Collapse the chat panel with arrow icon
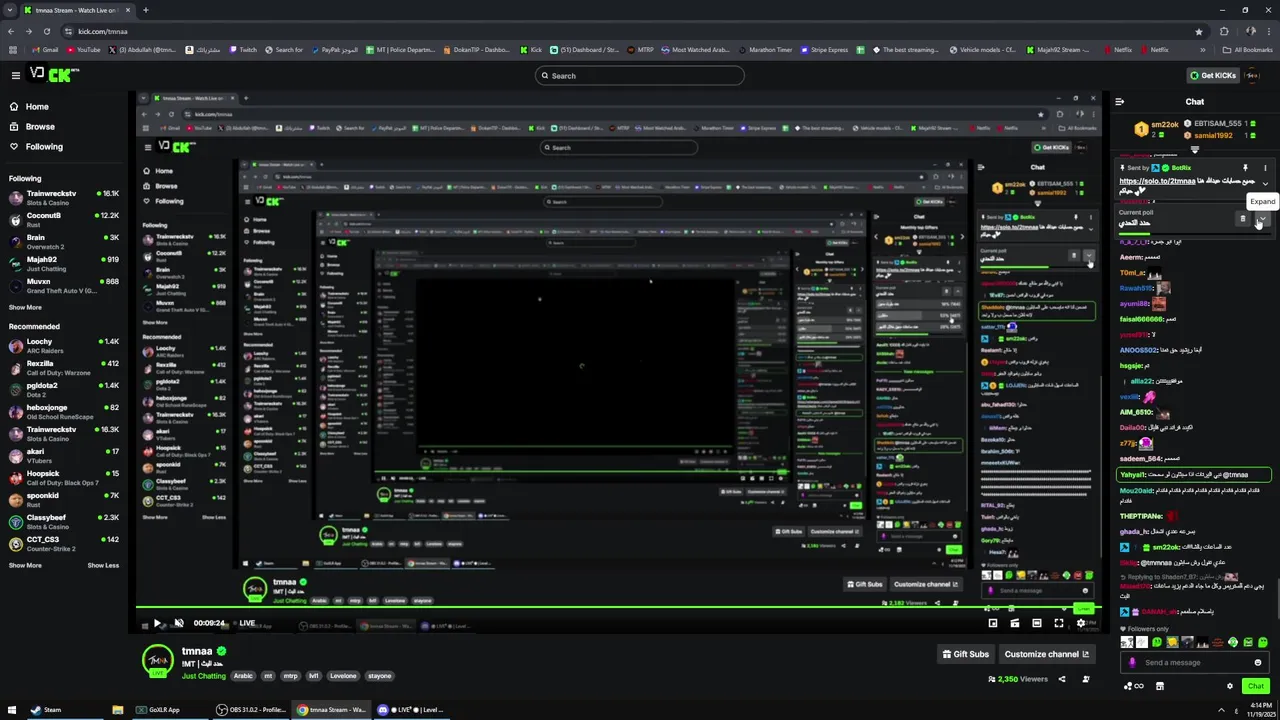 [x=1119, y=101]
